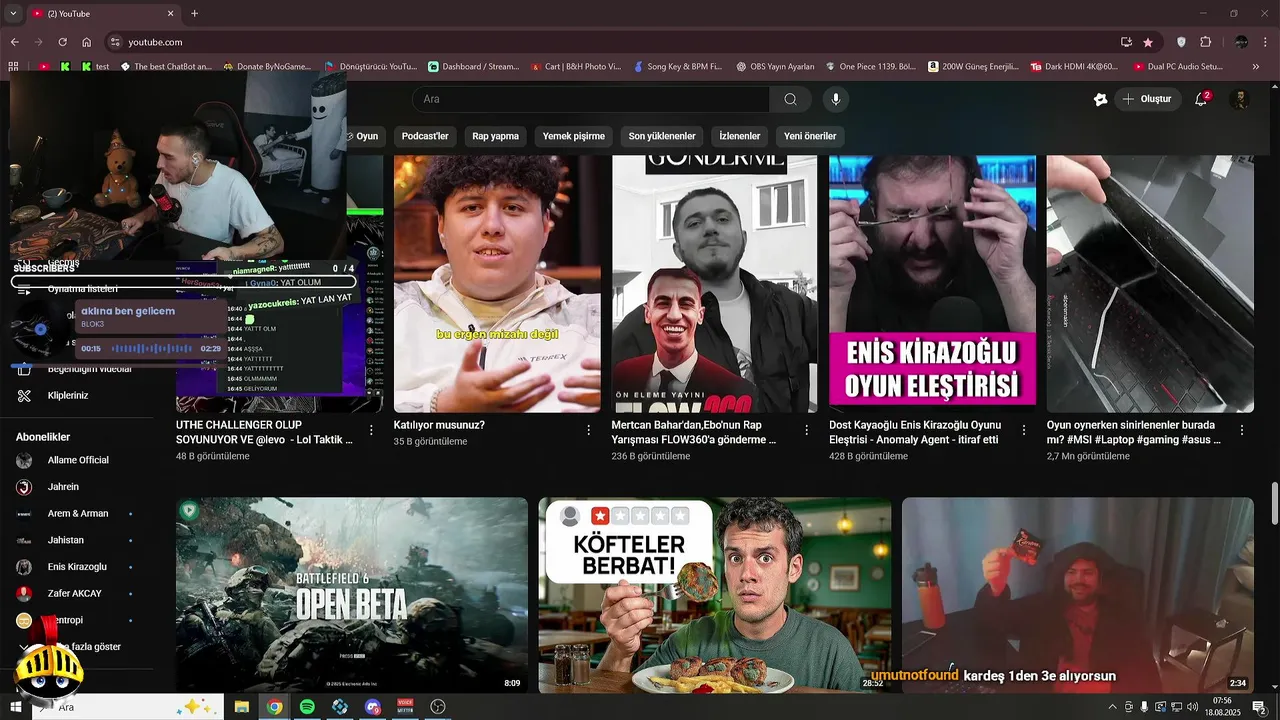
Task: Click the taskbar volume speaker icon
Action: (x=1191, y=707)
